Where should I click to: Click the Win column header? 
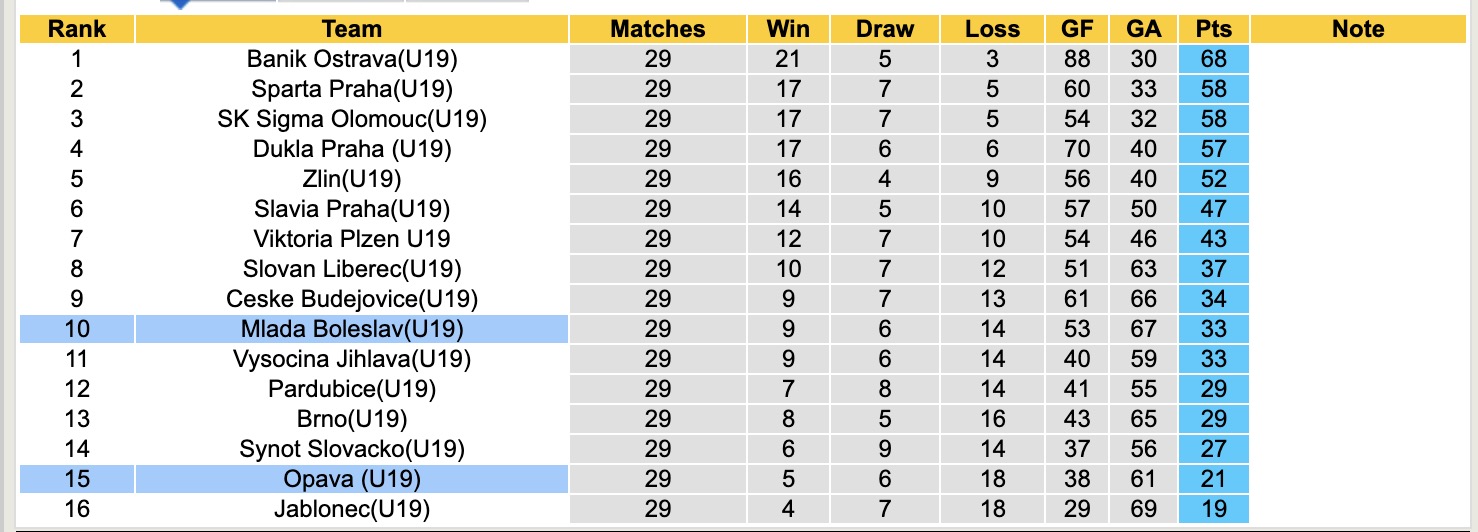[788, 29]
